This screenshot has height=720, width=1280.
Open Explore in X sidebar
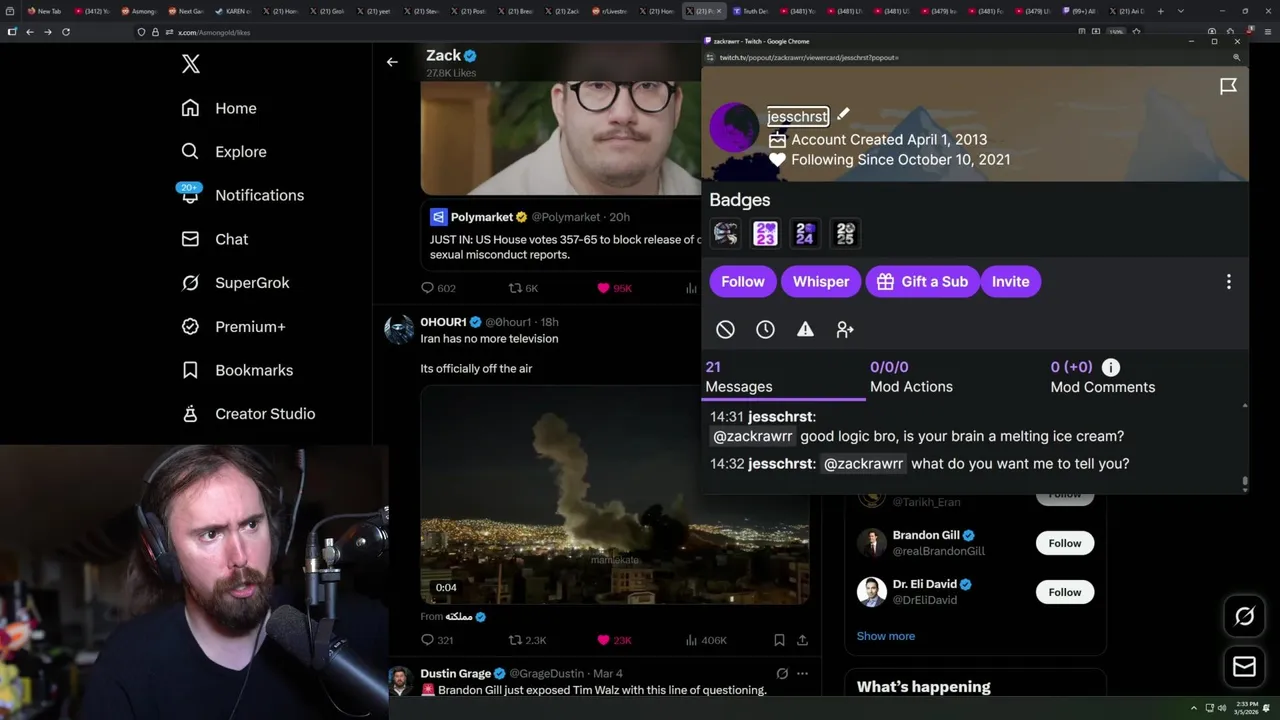[224, 152]
